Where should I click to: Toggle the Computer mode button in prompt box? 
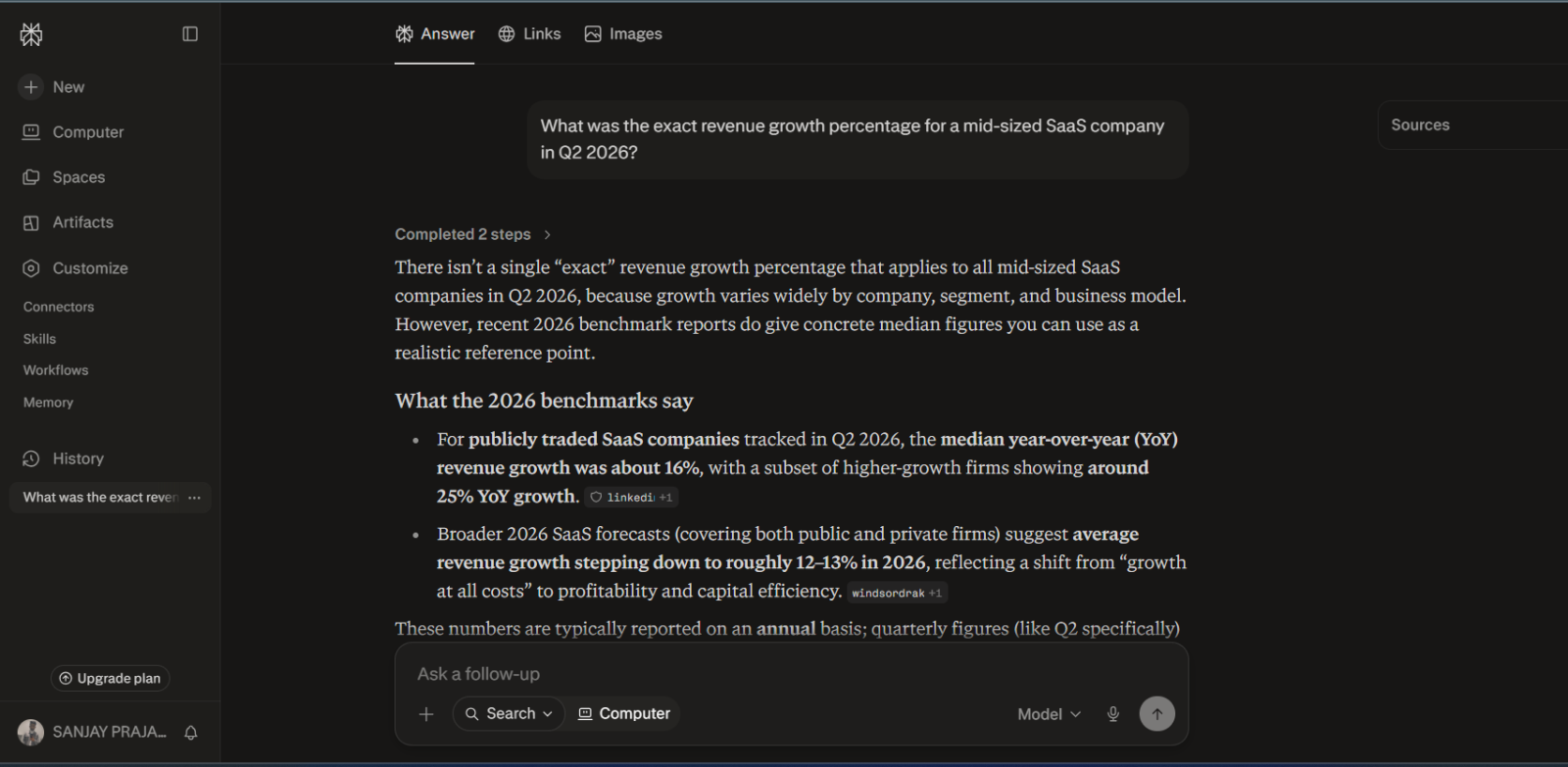coord(624,714)
